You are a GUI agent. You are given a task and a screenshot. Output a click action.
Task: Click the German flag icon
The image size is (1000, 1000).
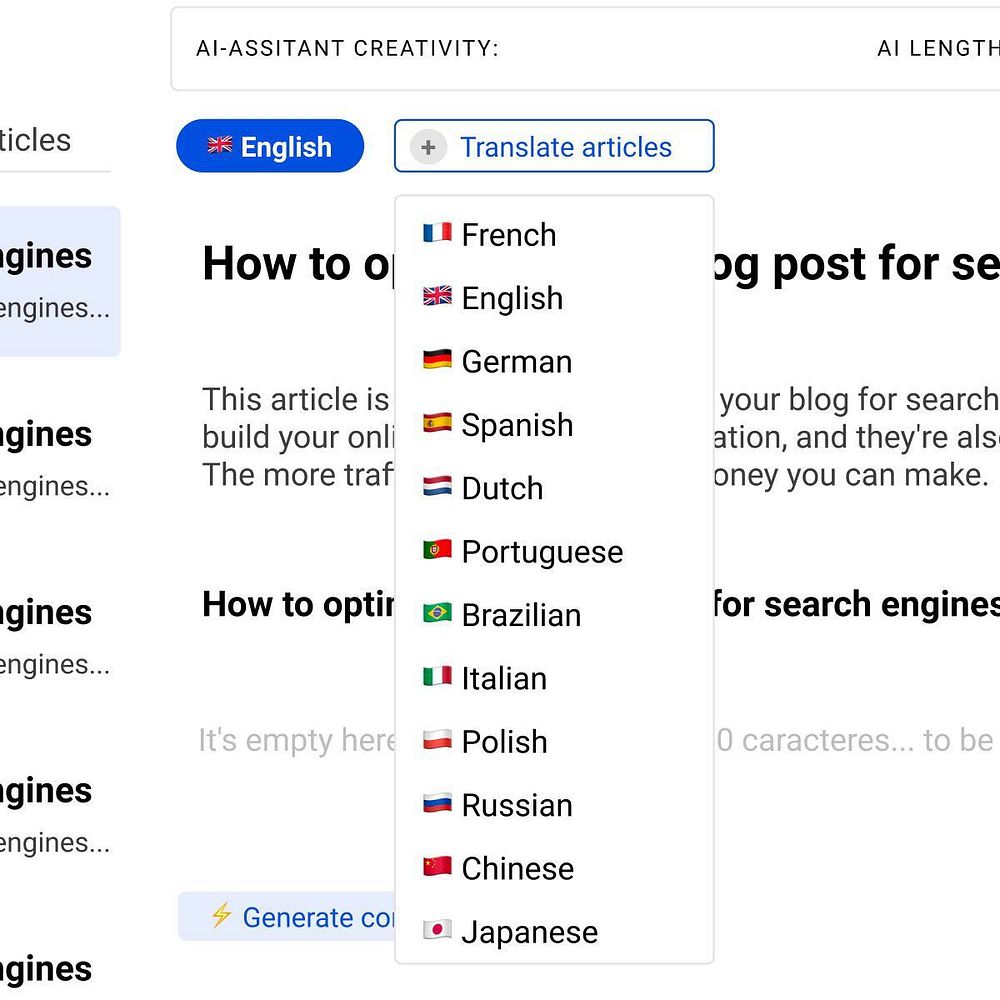tap(437, 361)
